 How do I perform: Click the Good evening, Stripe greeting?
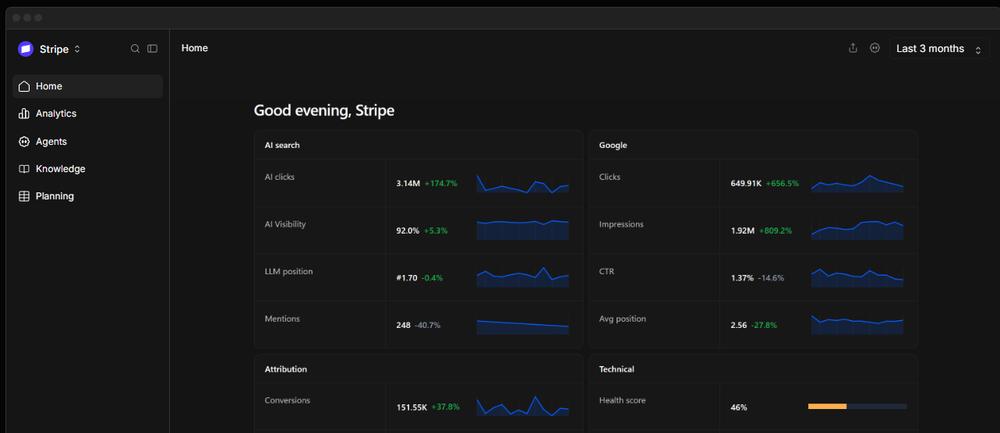[x=324, y=110]
